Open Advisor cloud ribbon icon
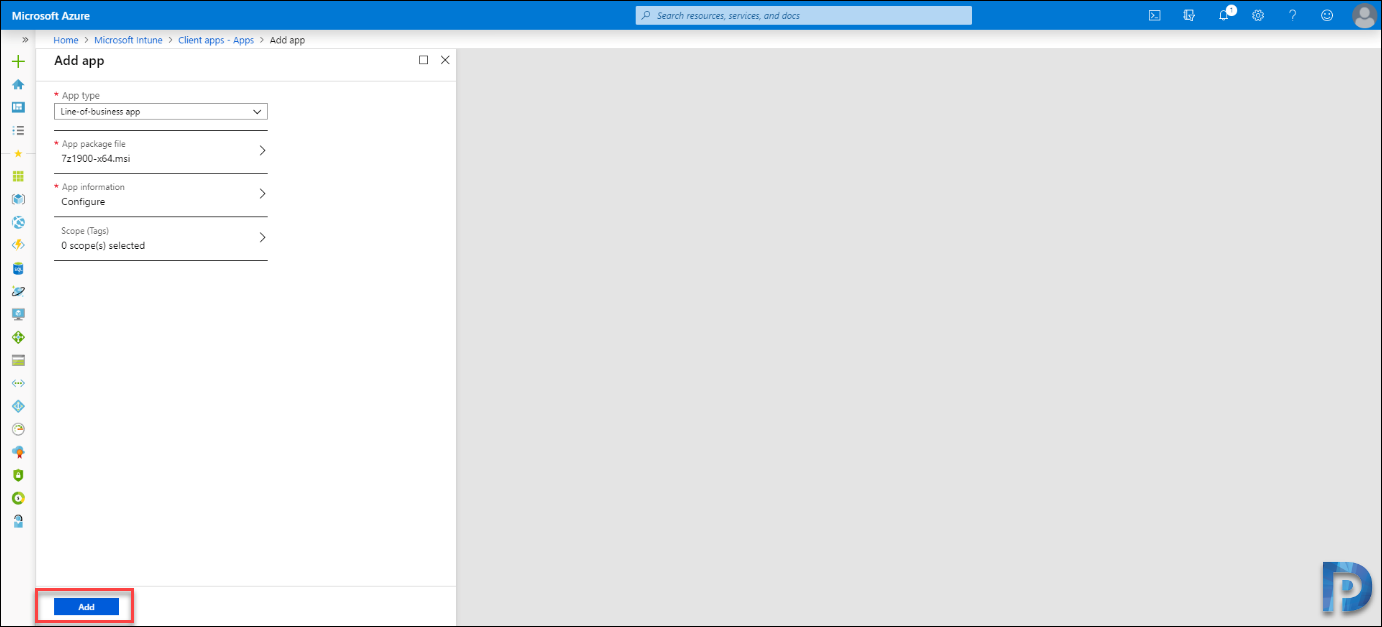The width and height of the screenshot is (1382, 627). pyautogui.click(x=18, y=452)
